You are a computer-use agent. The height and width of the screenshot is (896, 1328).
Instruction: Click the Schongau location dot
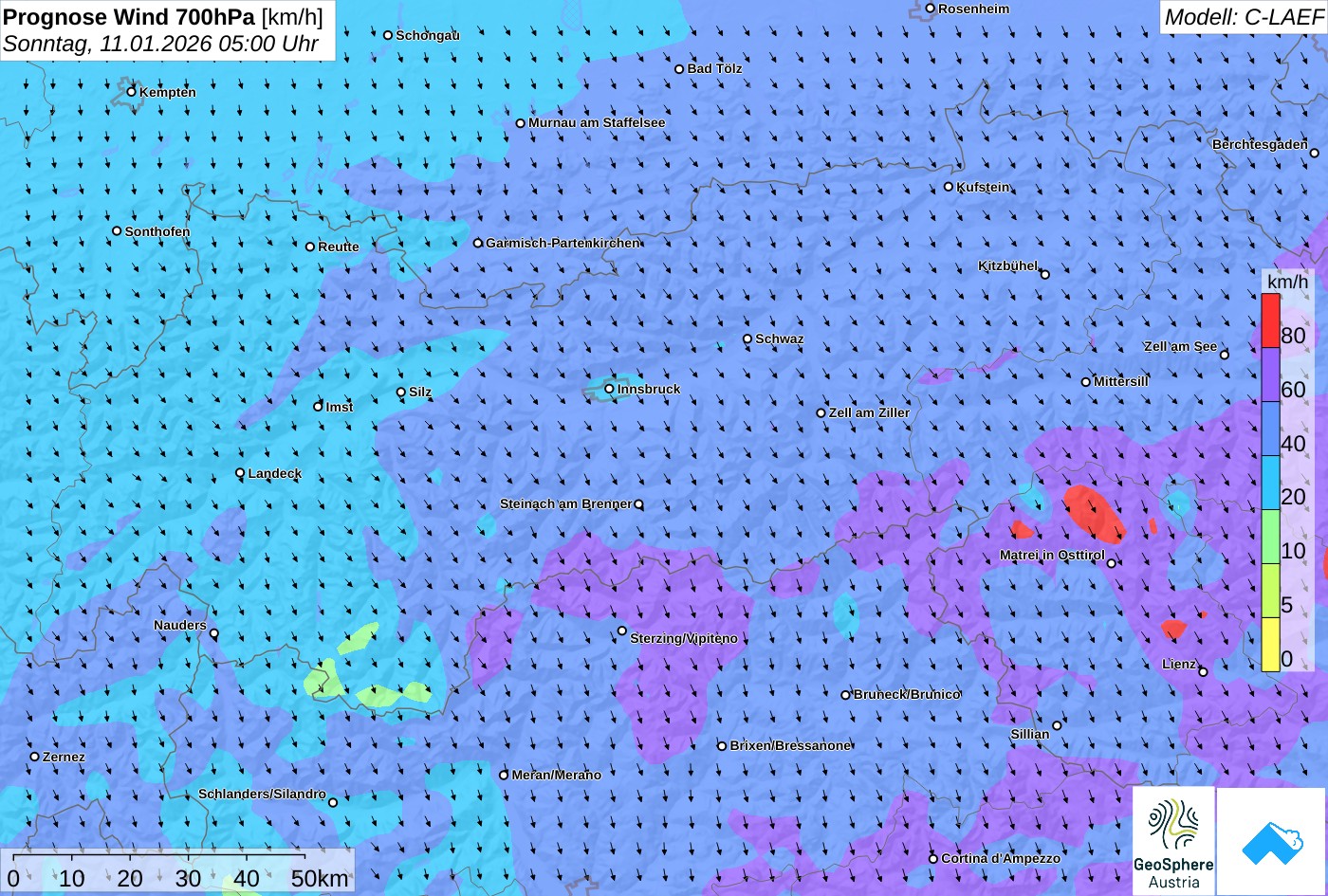pos(388,35)
